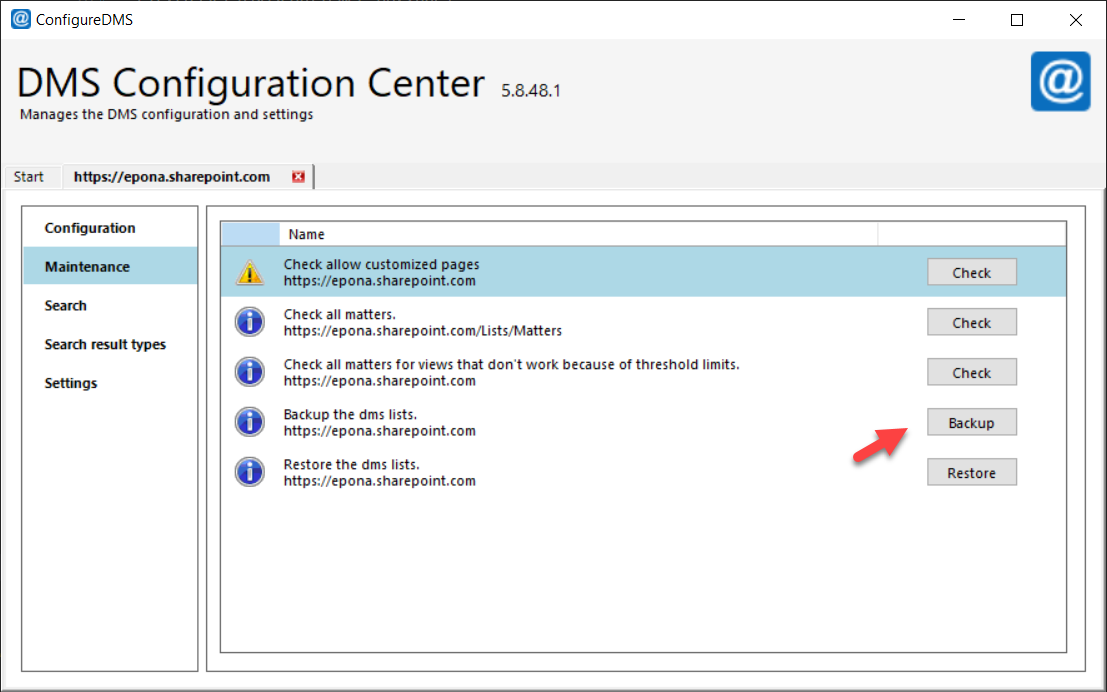Select the 'Check all matters.' row text

tap(340, 314)
